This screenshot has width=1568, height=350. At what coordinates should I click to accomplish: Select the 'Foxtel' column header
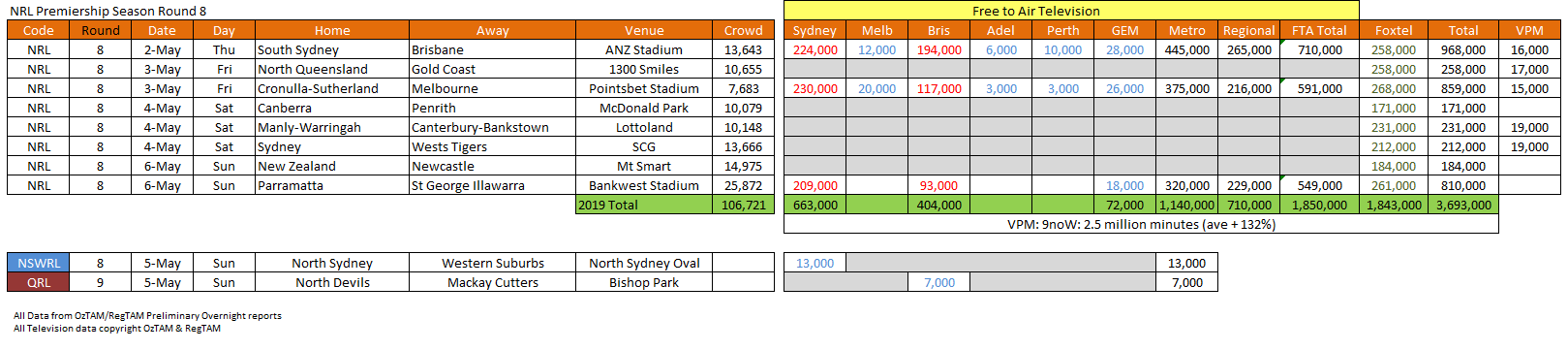tap(1394, 30)
